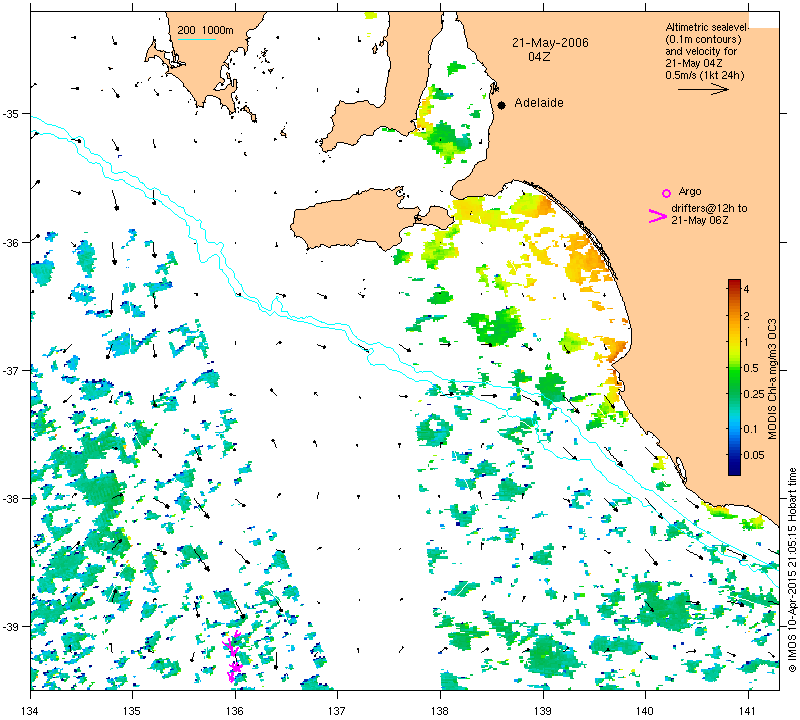Click the chlorophyll colorbar gradient
The height and width of the screenshot is (720, 800).
pos(734,377)
